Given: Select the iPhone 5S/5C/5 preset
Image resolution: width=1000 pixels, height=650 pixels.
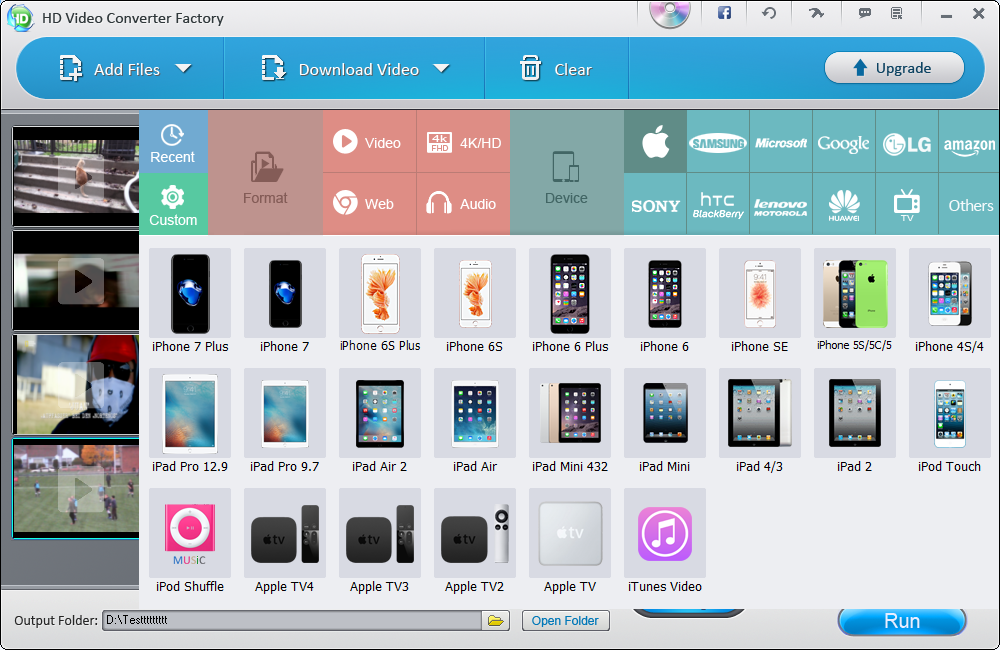Looking at the screenshot, I should 855,302.
